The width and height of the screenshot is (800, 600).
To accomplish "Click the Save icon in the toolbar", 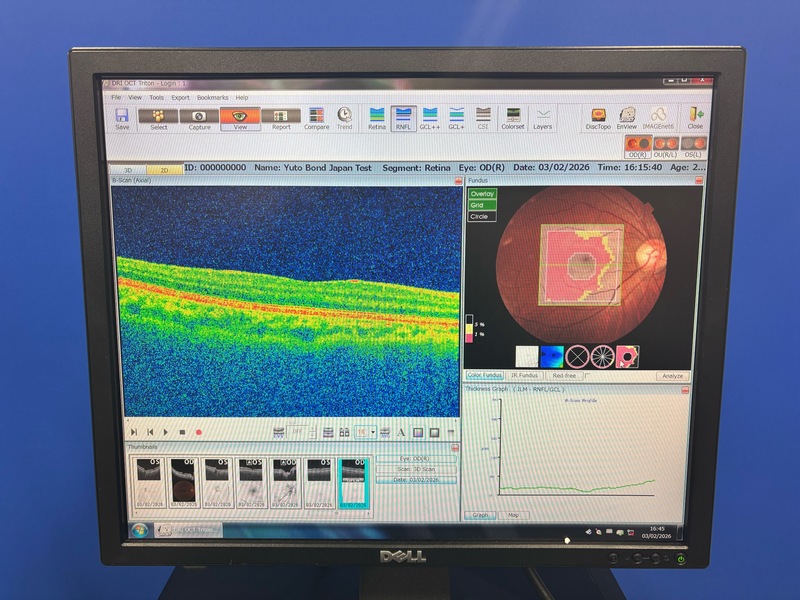I will point(122,118).
